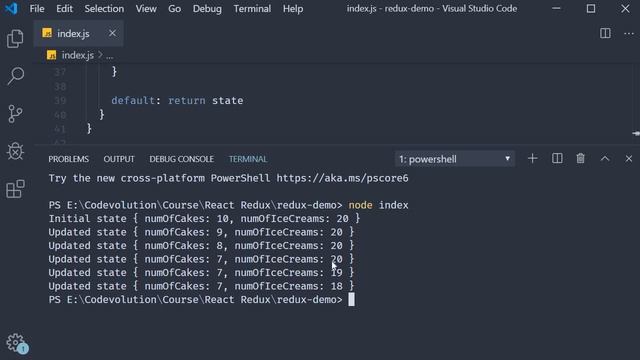The image size is (640, 360).
Task: Open the Search view in activity bar
Action: point(16,76)
